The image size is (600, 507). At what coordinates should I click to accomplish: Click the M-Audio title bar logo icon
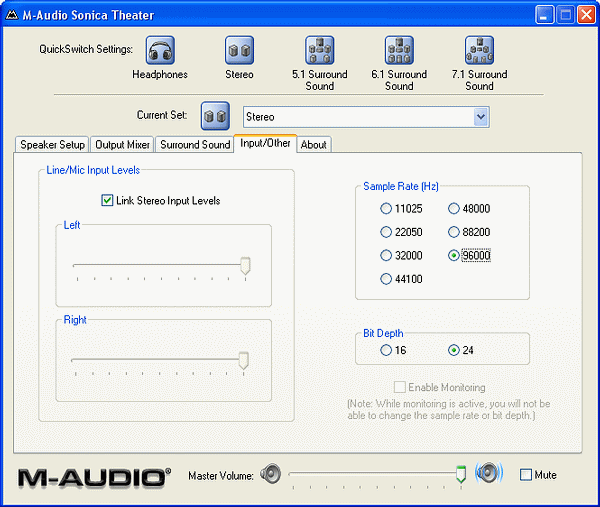coord(12,15)
